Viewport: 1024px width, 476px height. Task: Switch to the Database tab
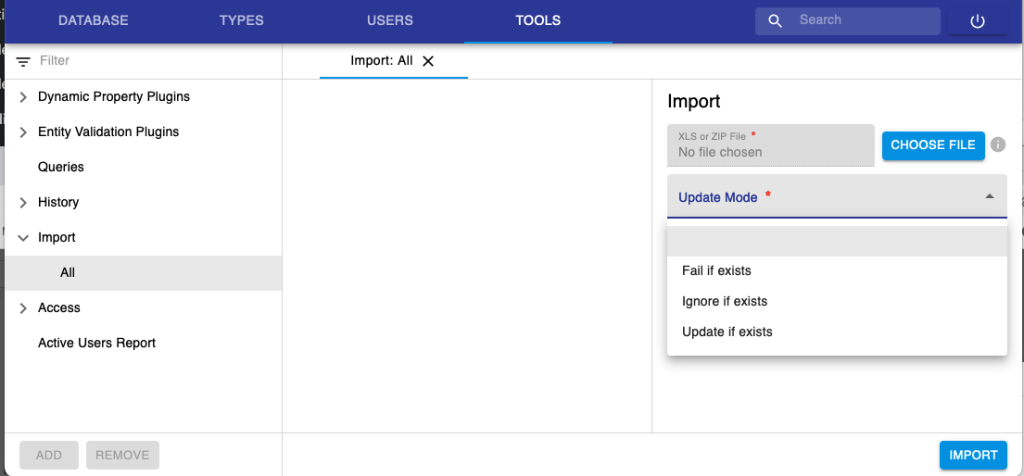tap(93, 20)
